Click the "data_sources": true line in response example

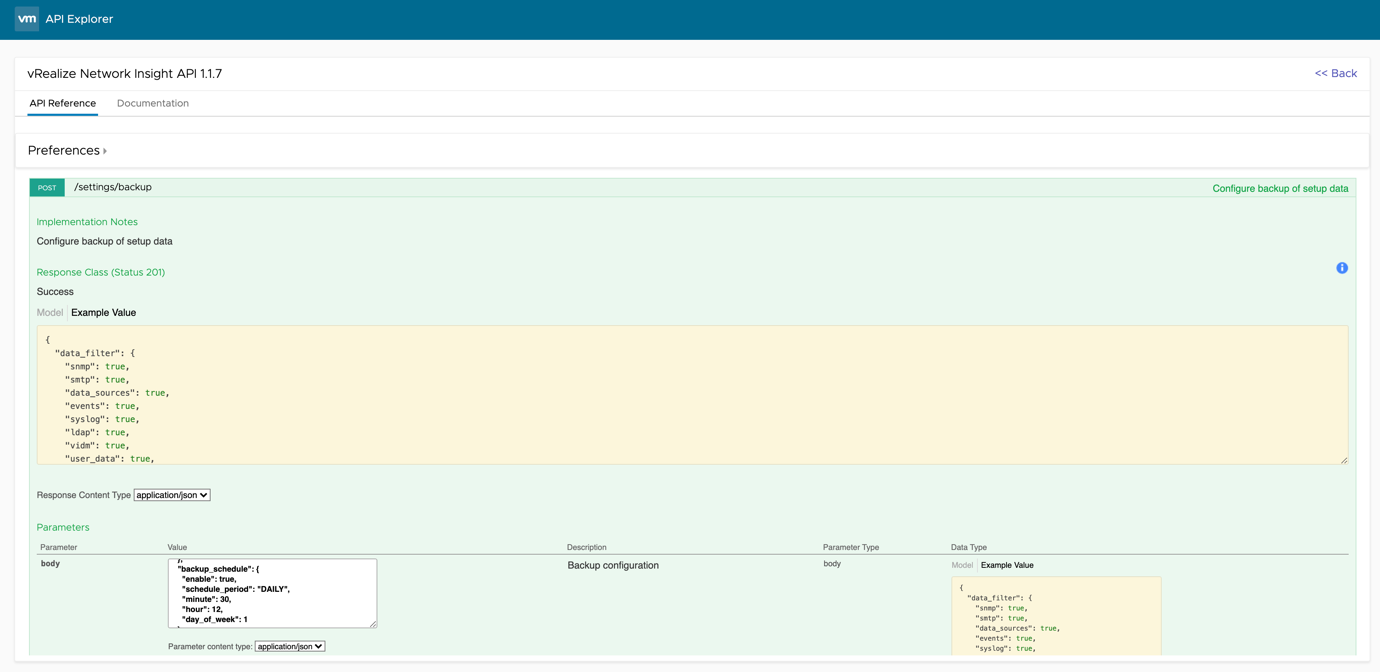[117, 393]
